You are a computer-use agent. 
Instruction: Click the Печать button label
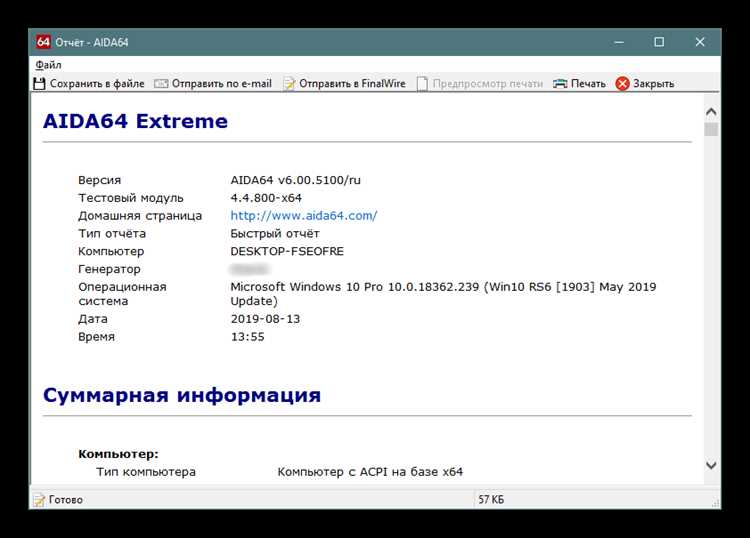[x=588, y=84]
